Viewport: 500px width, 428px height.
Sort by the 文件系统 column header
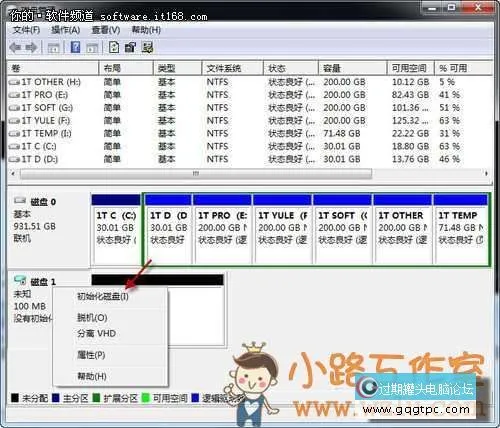click(232, 68)
